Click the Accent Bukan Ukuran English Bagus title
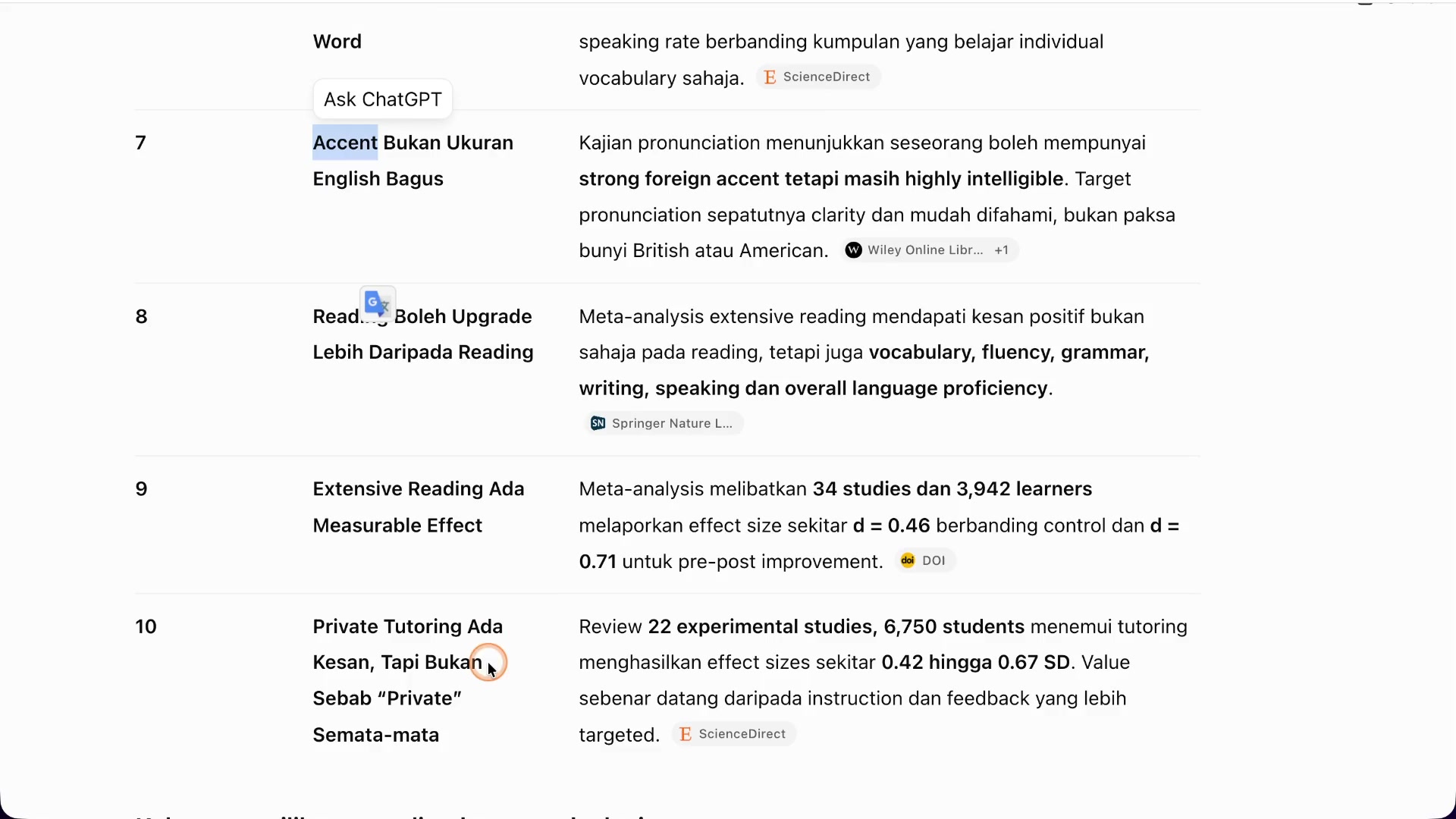 click(413, 161)
